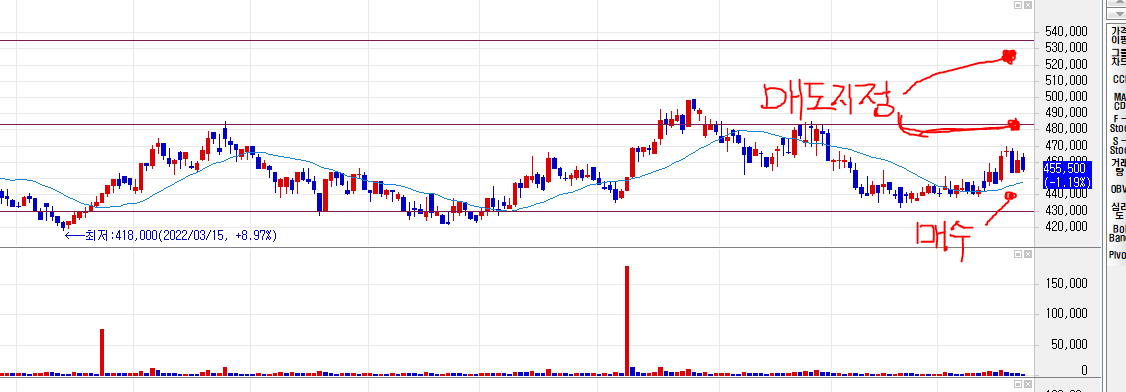Select the MACD indicator in side list
1126x392 pixels.
pyautogui.click(x=1119, y=101)
